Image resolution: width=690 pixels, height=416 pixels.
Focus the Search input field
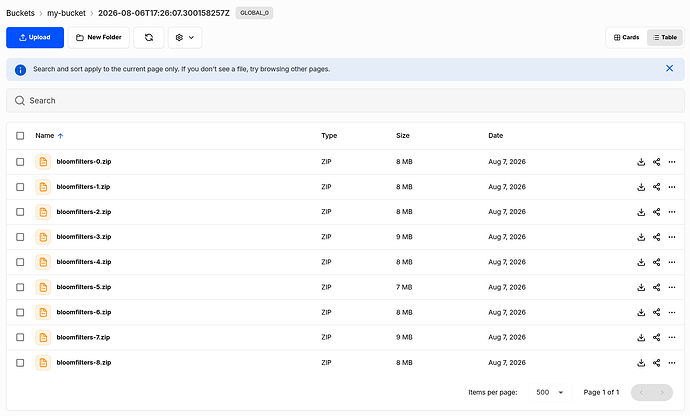[345, 100]
